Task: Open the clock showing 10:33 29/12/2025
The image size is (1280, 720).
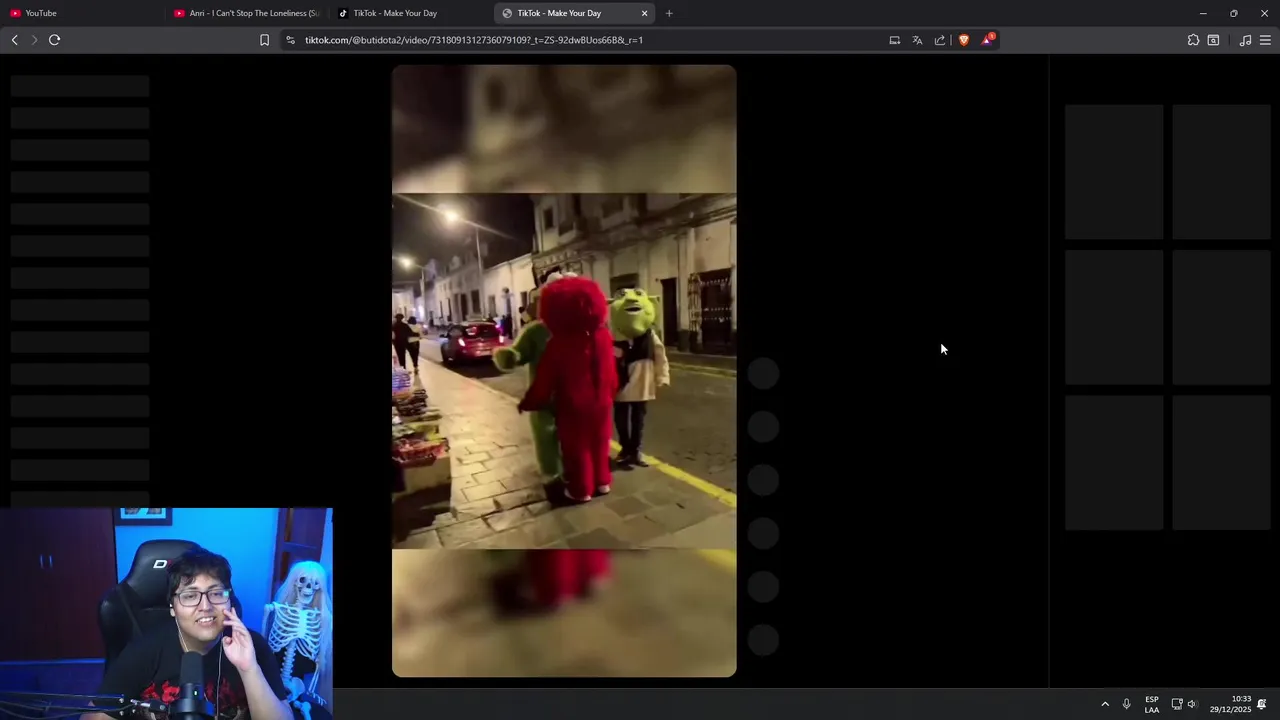Action: click(x=1231, y=704)
